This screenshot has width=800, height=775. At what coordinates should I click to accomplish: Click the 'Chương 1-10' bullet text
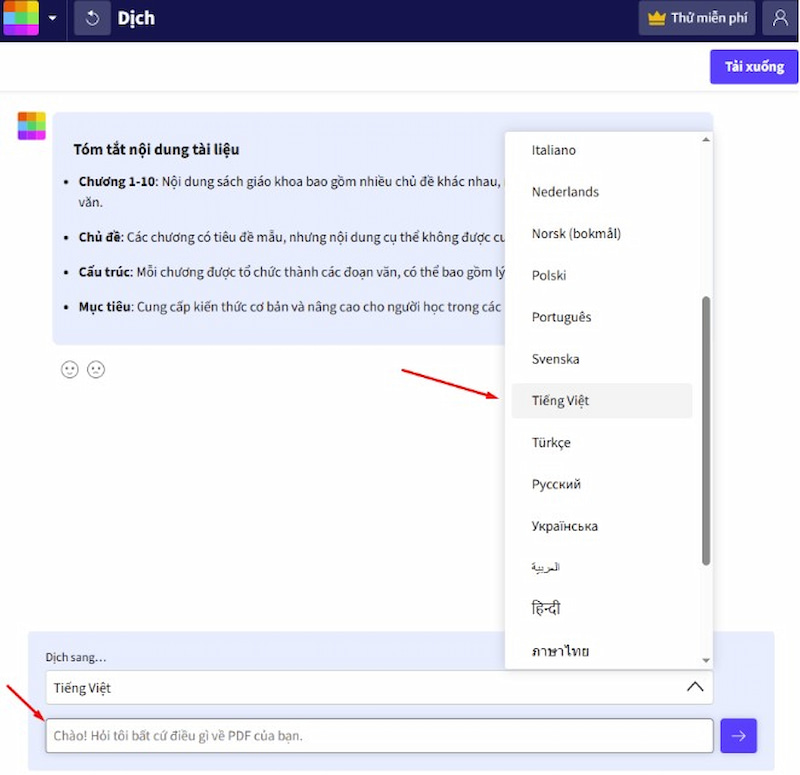tap(117, 182)
